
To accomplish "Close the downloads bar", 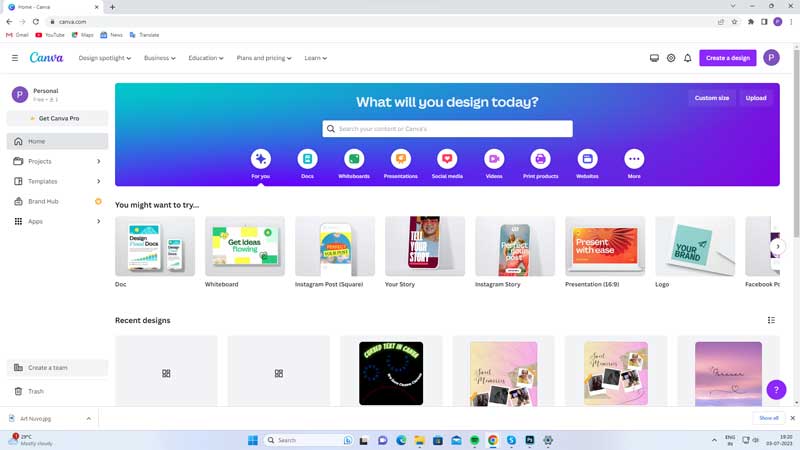I will (792, 418).
